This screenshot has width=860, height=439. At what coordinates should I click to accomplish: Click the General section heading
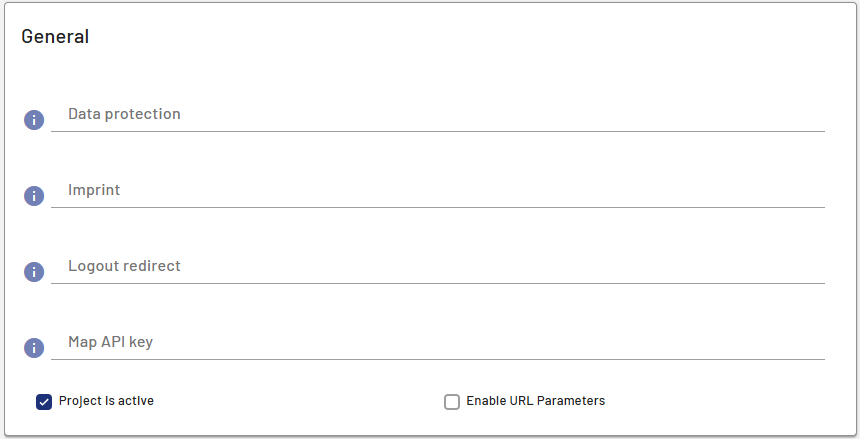tap(55, 37)
